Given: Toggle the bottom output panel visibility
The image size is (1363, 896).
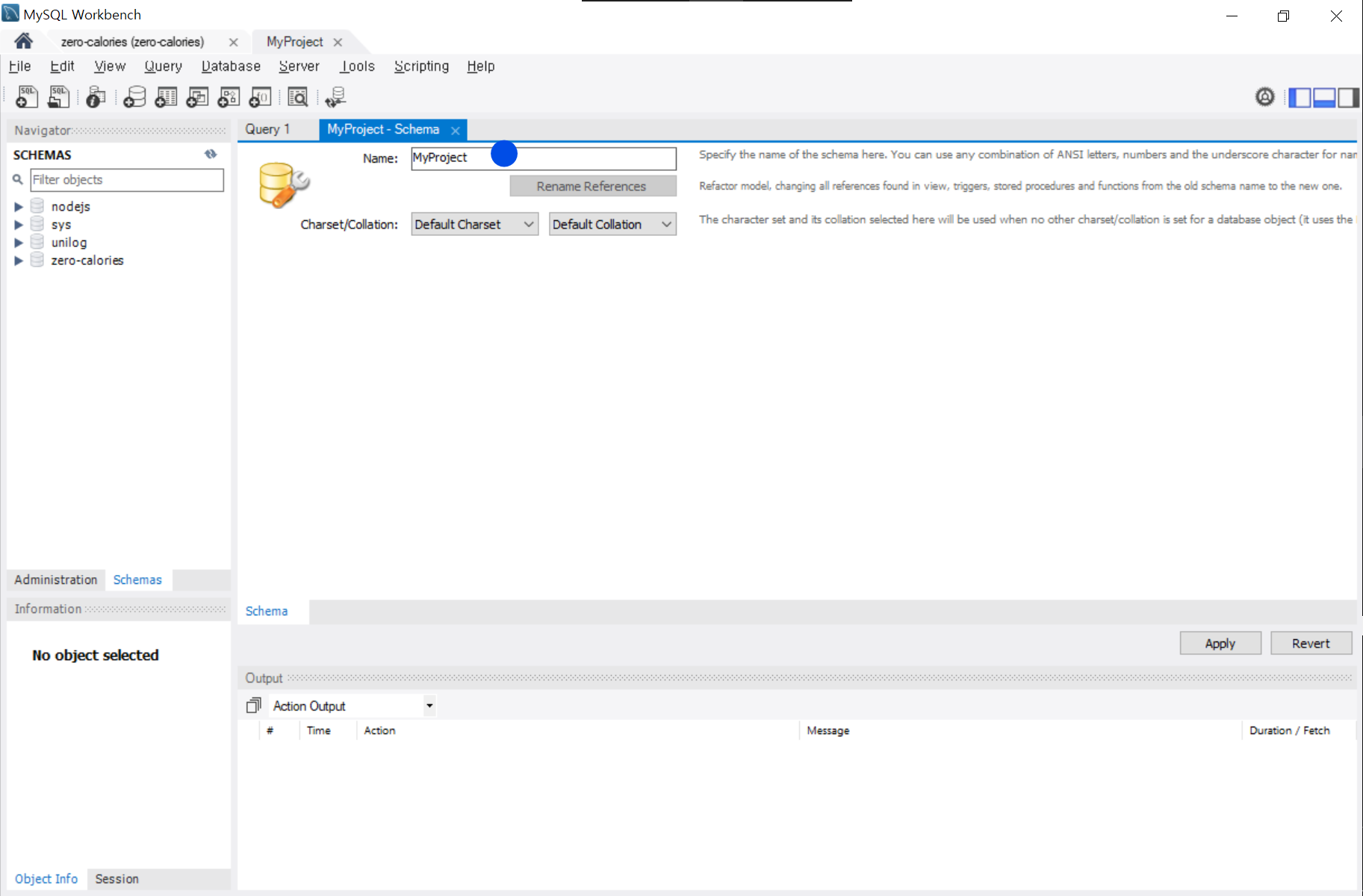Looking at the screenshot, I should [1324, 98].
